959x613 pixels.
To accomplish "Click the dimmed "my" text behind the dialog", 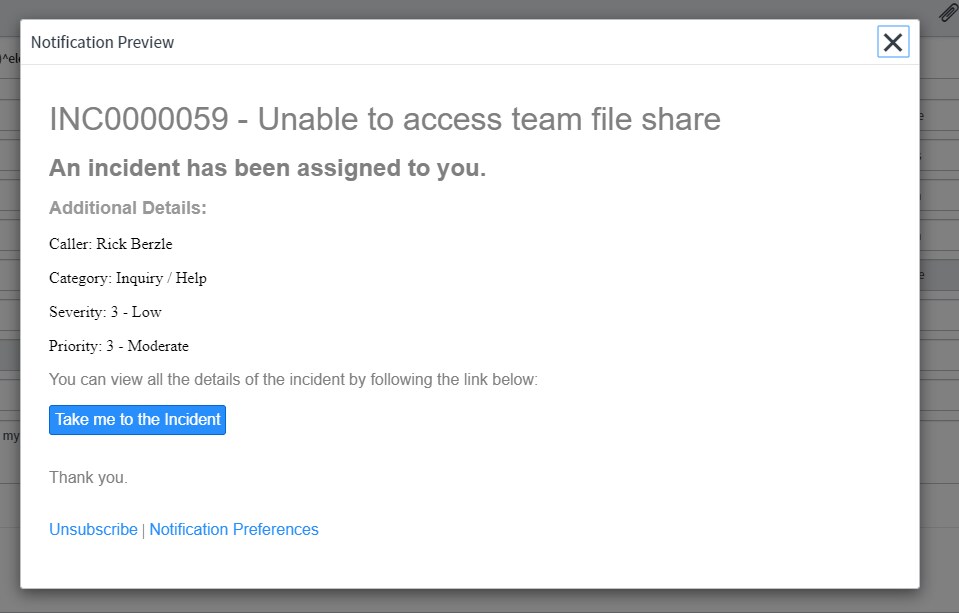I will pos(10,436).
